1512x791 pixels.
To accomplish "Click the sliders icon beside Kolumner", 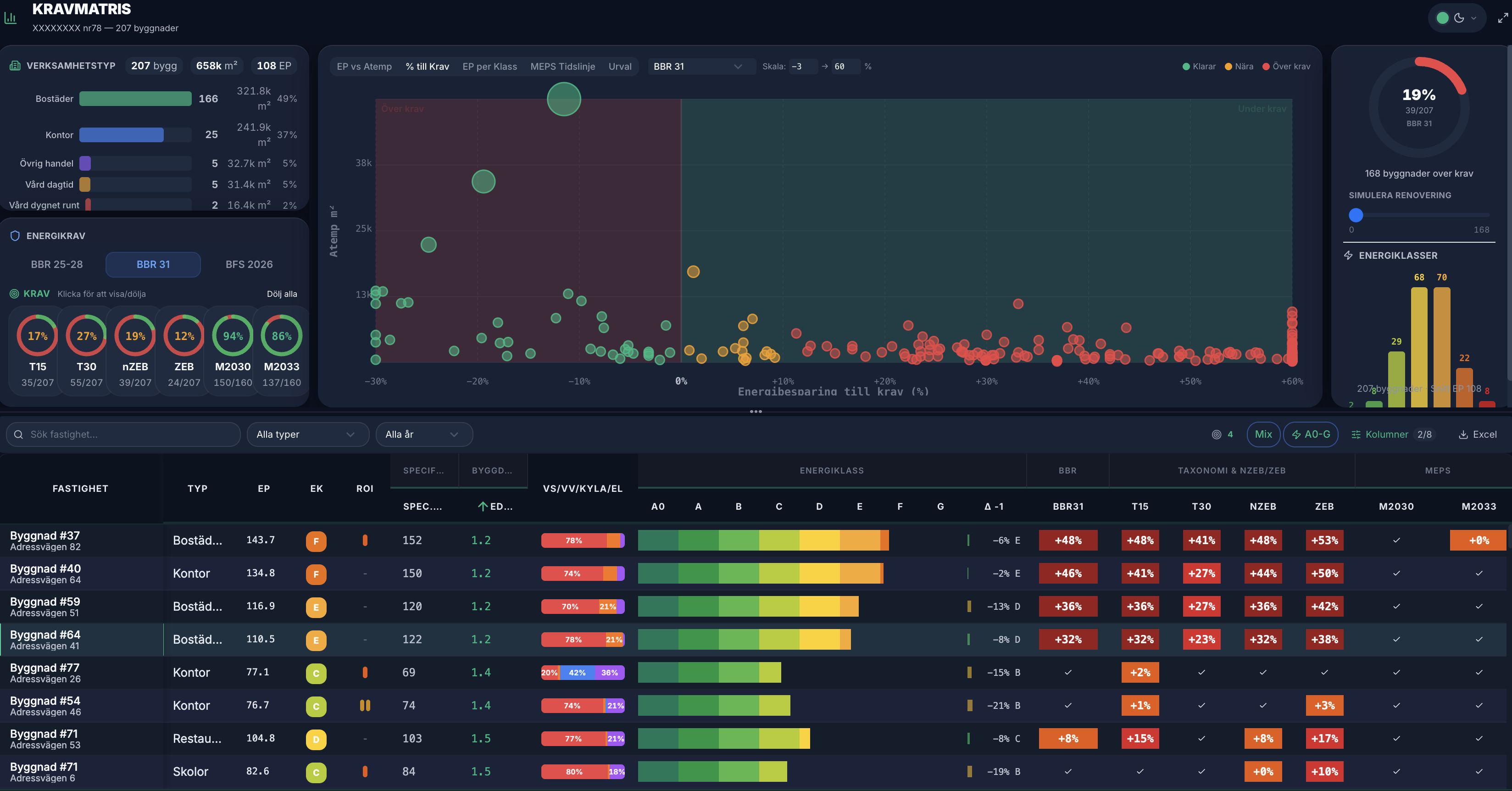I will 1356,434.
